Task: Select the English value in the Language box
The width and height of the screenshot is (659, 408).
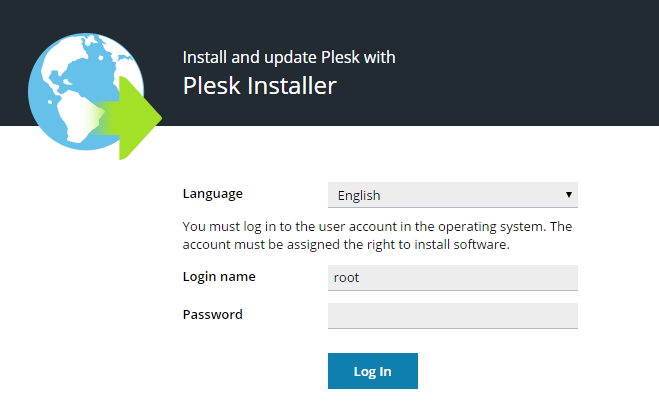Action: click(x=359, y=196)
